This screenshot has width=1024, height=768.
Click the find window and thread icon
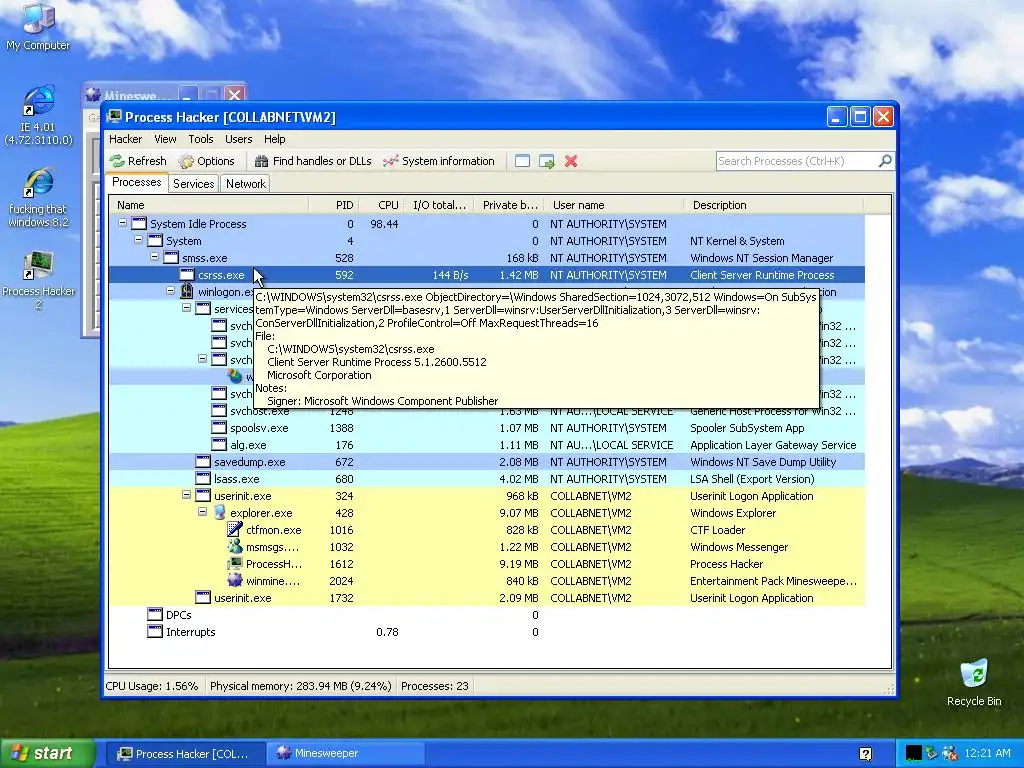[x=547, y=161]
